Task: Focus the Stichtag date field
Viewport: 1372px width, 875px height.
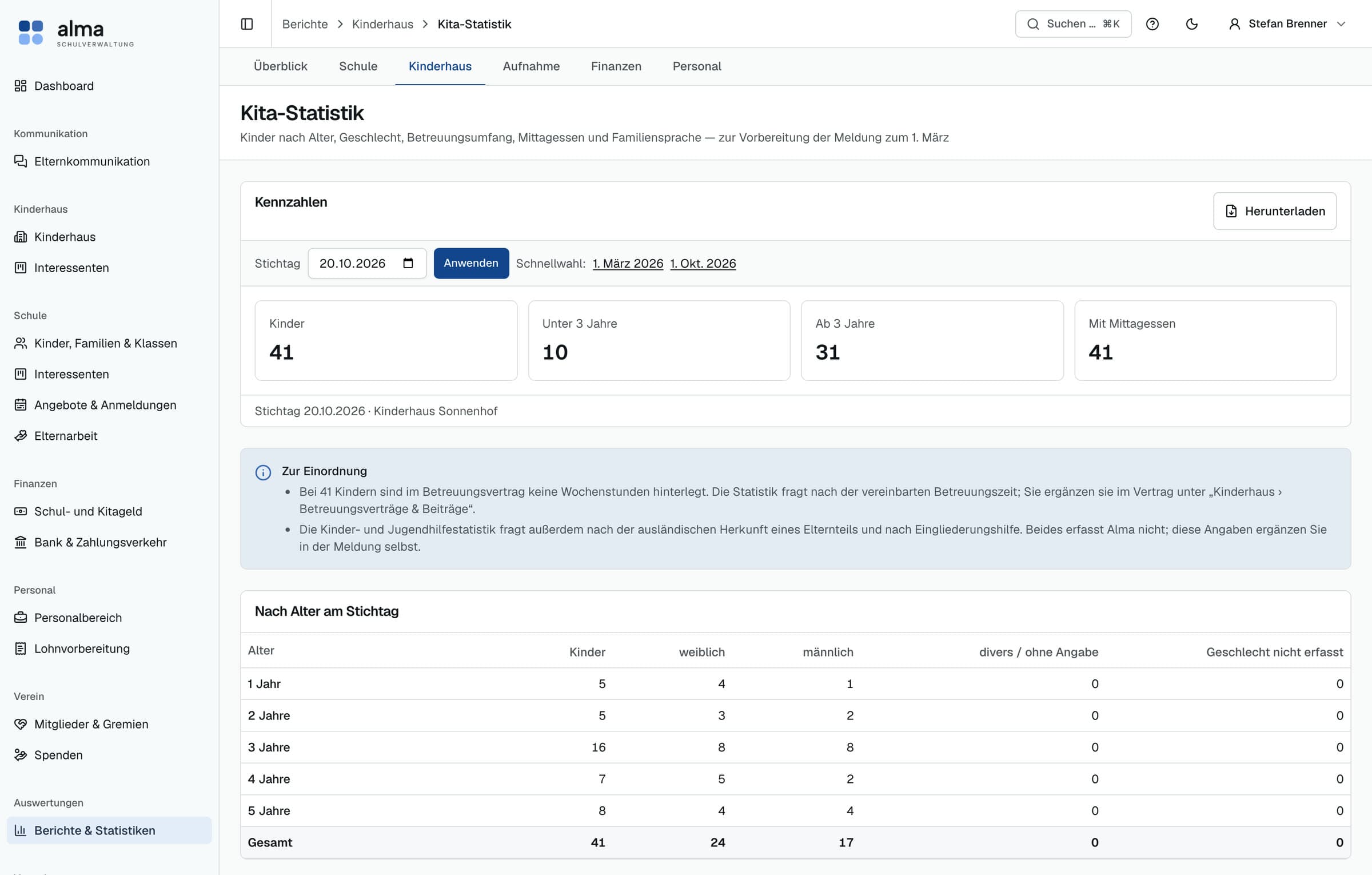Action: (367, 263)
